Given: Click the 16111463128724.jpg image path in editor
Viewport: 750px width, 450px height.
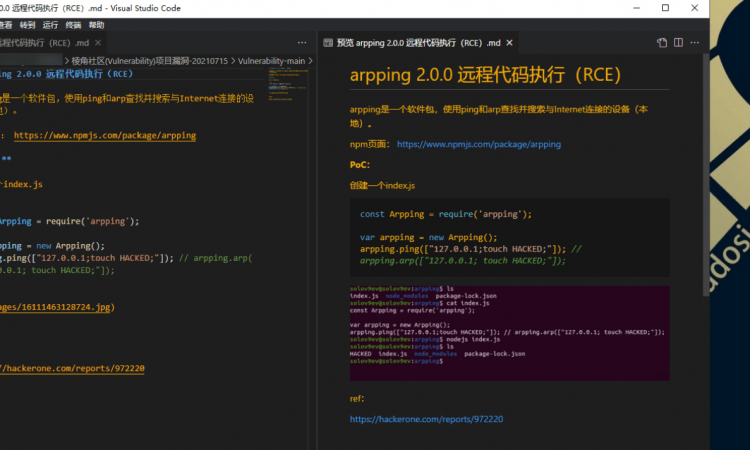Looking at the screenshot, I should (x=55, y=307).
